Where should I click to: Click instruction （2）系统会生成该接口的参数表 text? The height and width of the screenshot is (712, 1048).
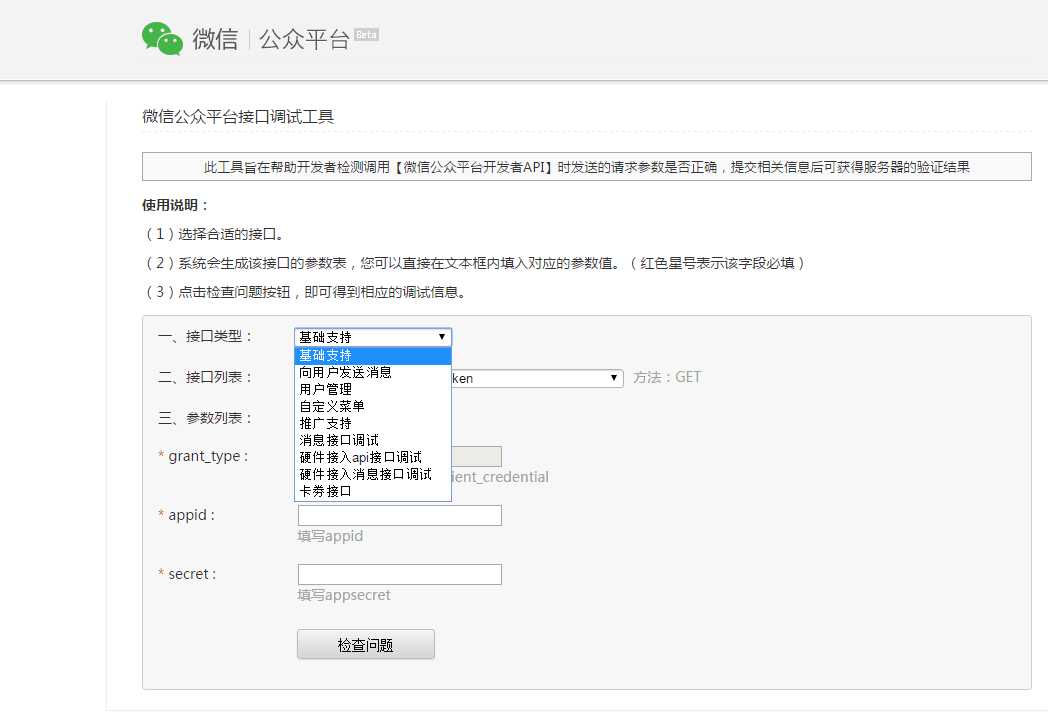click(x=474, y=263)
